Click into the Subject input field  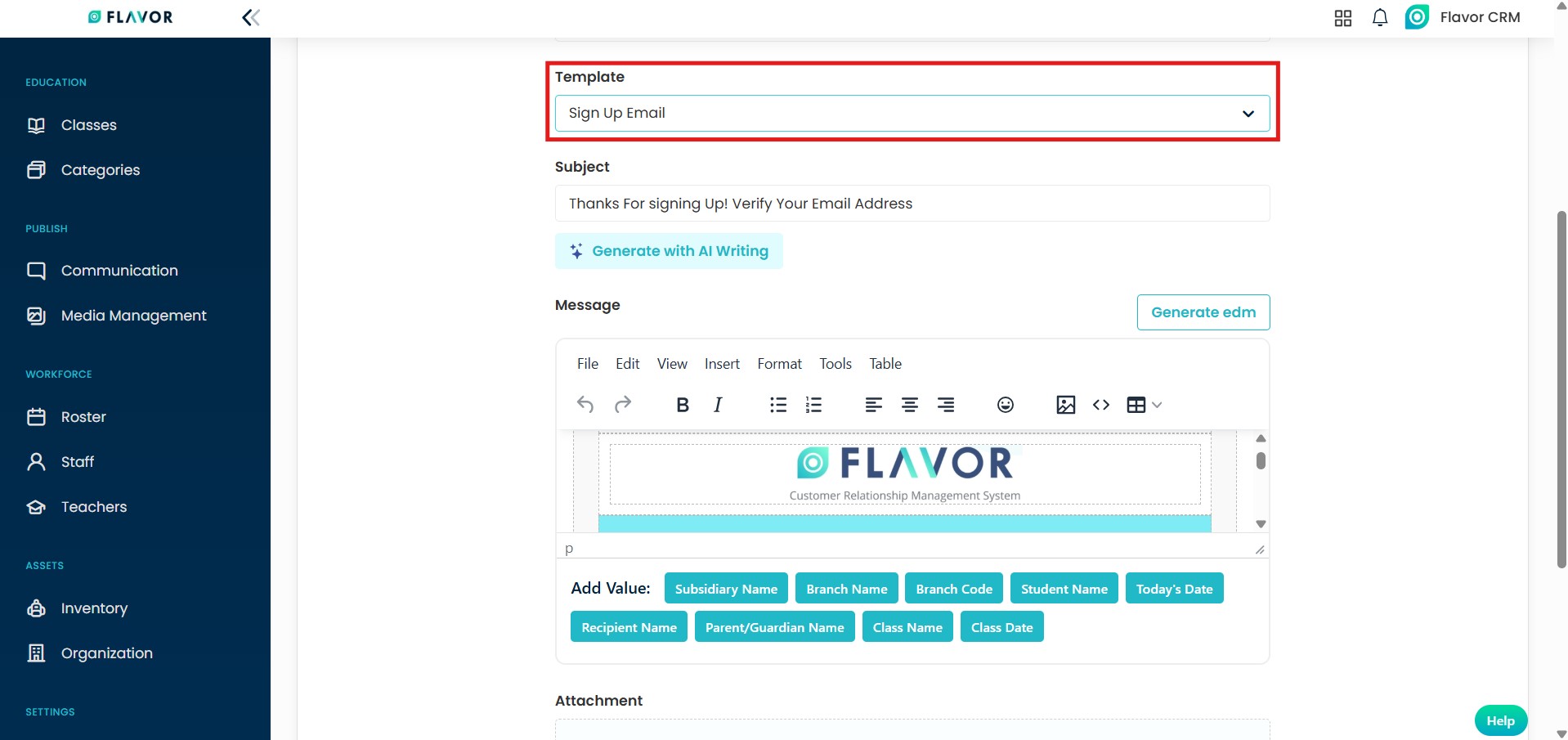[912, 204]
